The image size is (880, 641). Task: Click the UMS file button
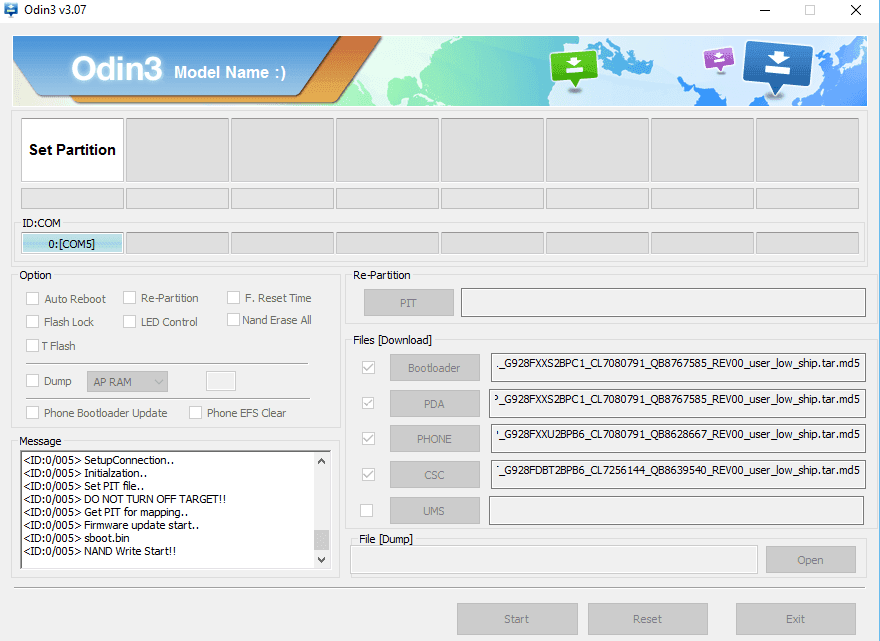tap(434, 511)
